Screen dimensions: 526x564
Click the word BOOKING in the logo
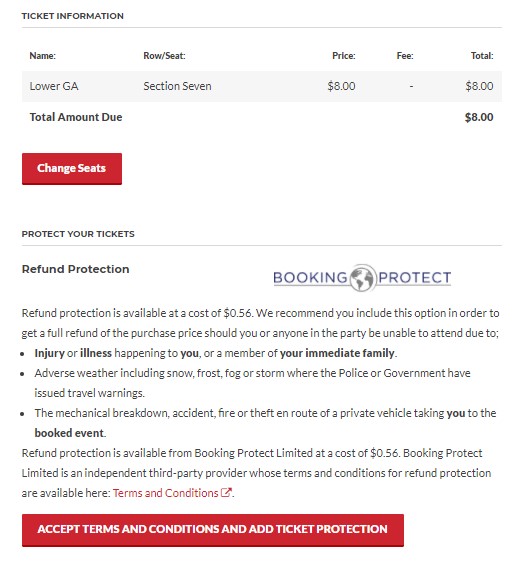pyautogui.click(x=310, y=278)
